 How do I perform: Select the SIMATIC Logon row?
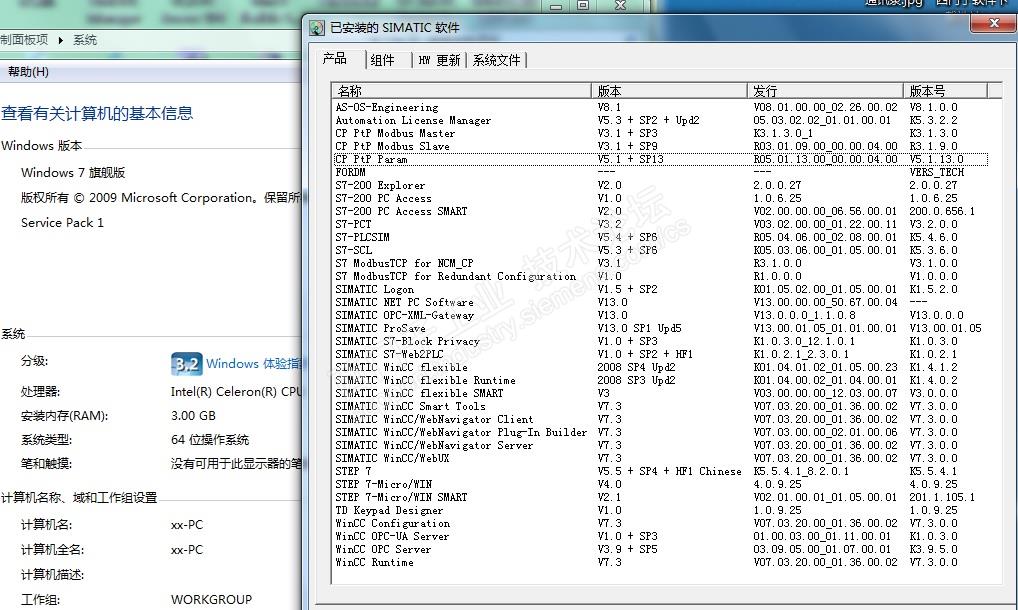[x=660, y=289]
